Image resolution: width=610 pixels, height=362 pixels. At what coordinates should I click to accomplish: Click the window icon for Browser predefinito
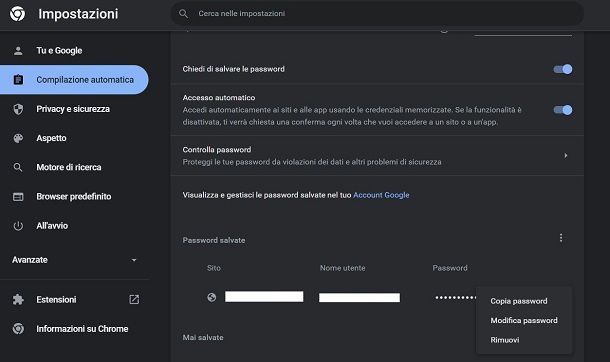18,197
